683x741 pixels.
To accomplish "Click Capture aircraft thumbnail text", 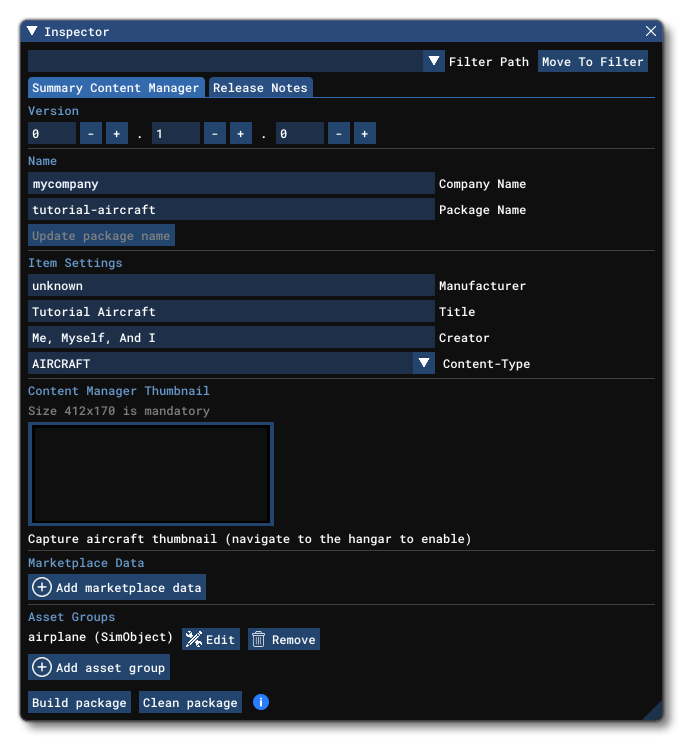I will (x=250, y=539).
